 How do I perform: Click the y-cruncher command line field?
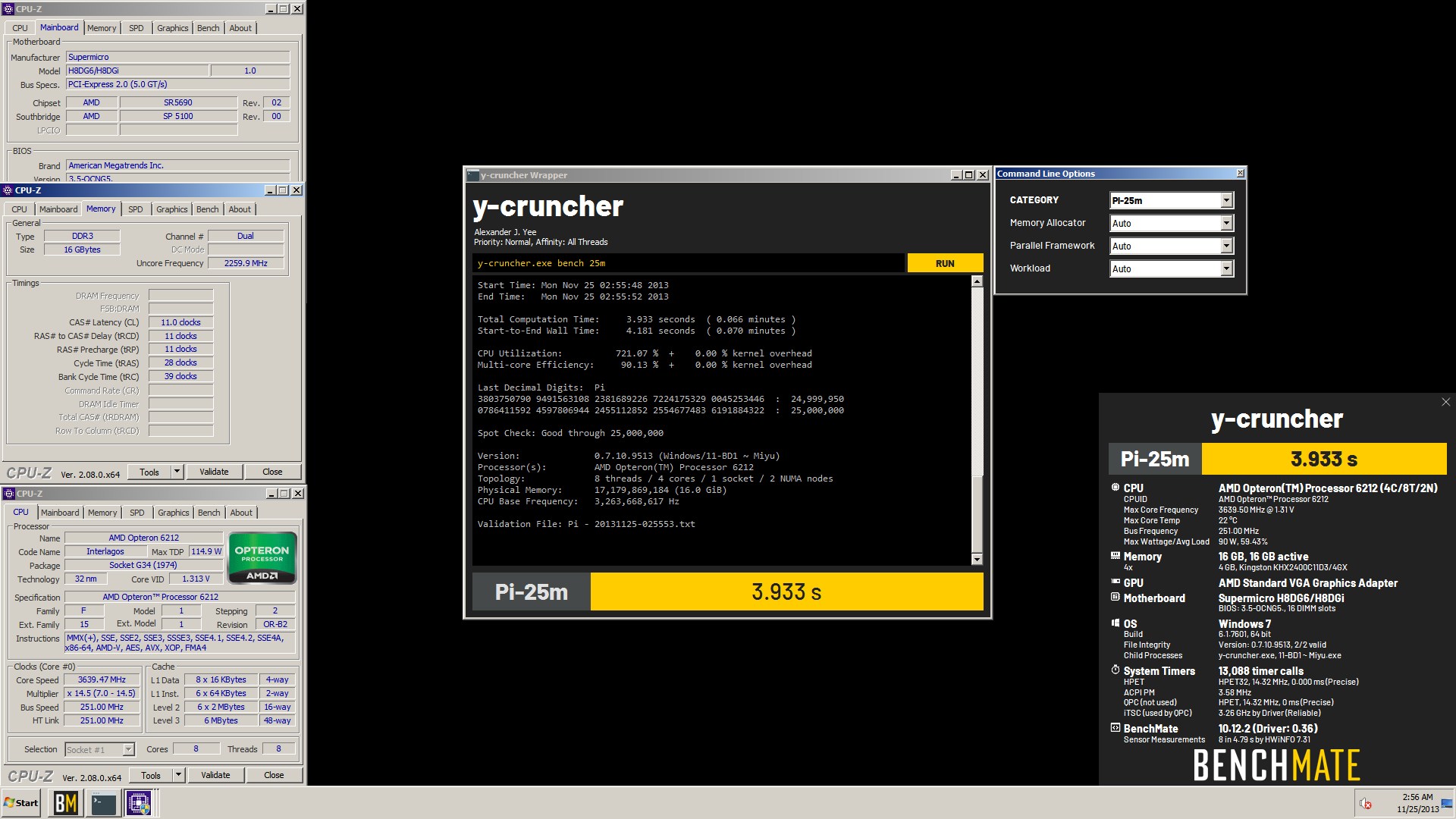pos(689,263)
